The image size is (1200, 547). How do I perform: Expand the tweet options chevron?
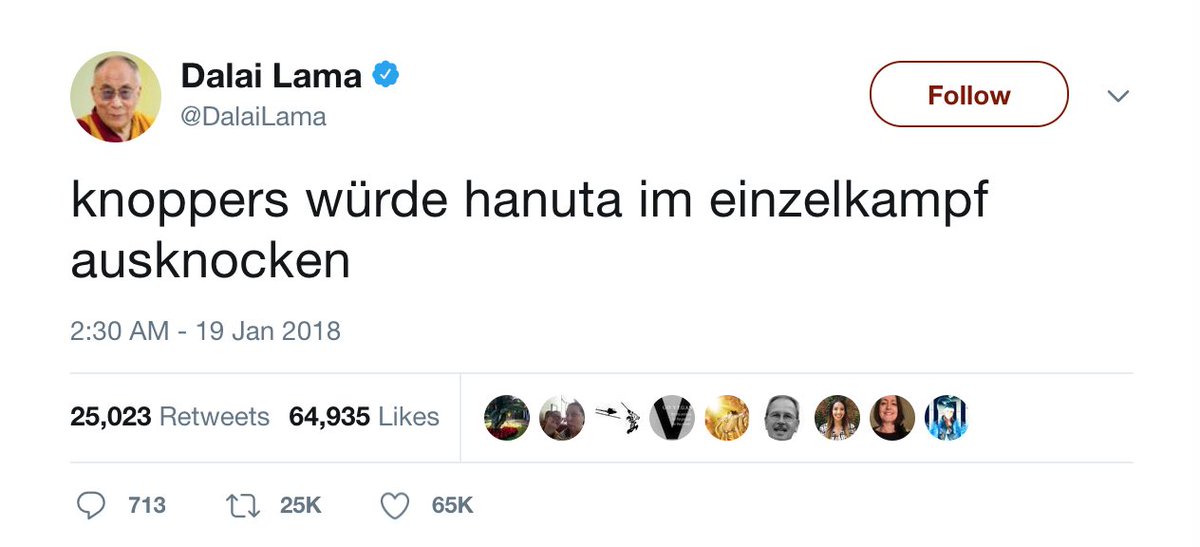coord(1118,96)
